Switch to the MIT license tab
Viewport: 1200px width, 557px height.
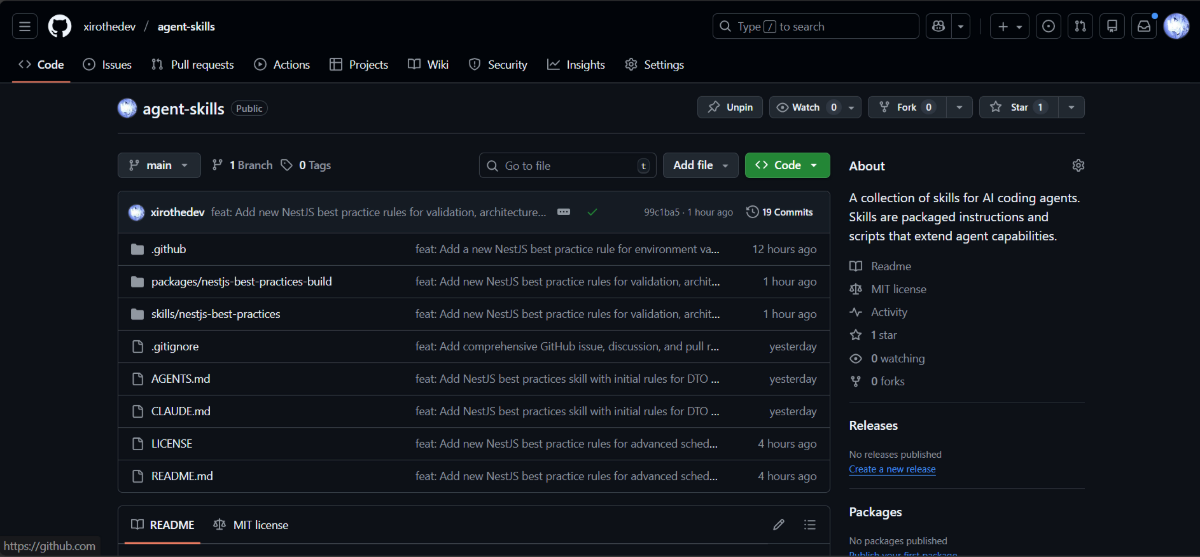tap(251, 525)
